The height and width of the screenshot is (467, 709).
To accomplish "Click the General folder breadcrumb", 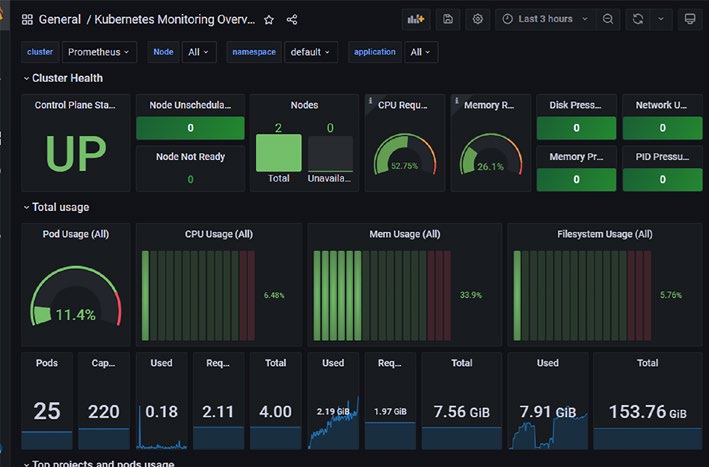I will click(x=60, y=19).
